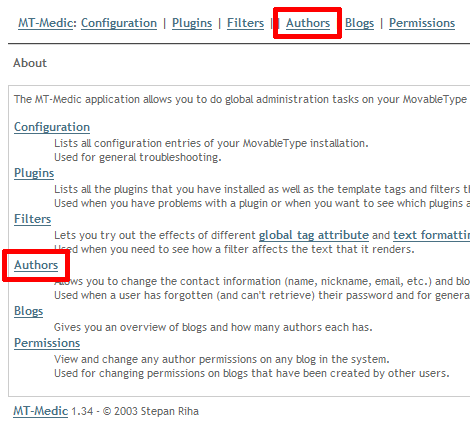This screenshot has height=435, width=470.
Task: Click the intro sentence 'The MT-Medic application allows'
Action: pyautogui.click(x=93, y=99)
